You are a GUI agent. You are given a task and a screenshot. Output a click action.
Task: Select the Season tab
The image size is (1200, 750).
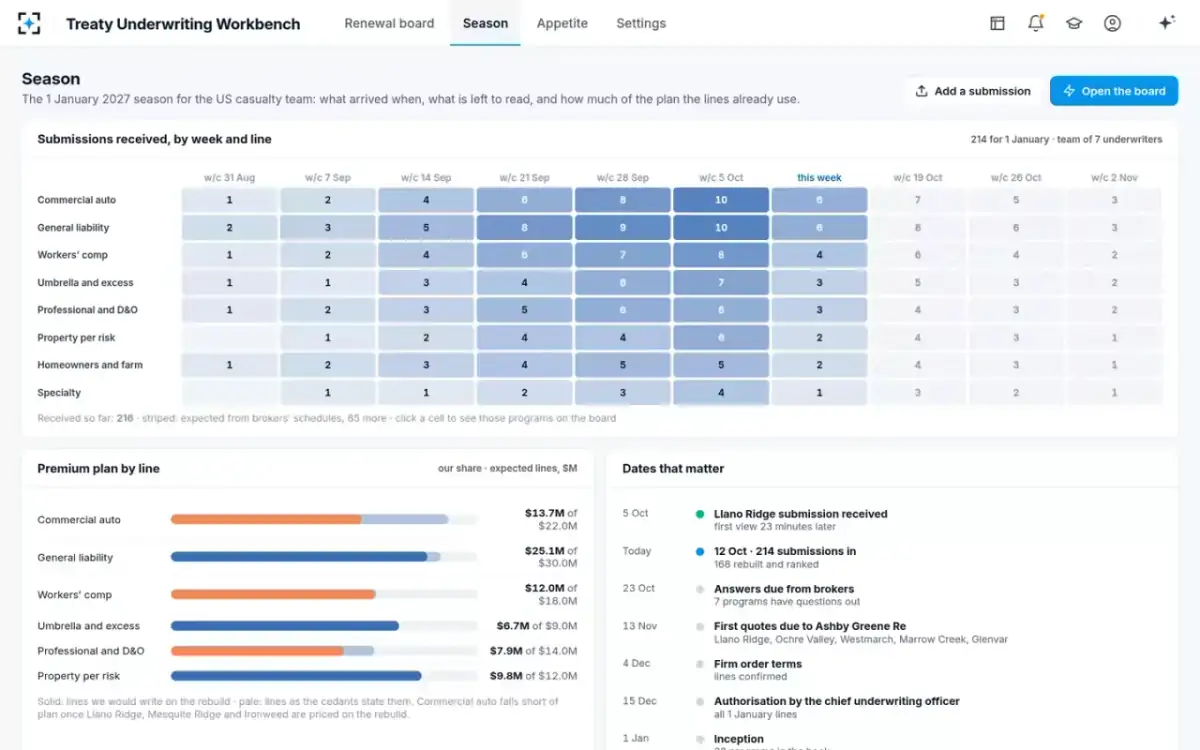point(485,23)
